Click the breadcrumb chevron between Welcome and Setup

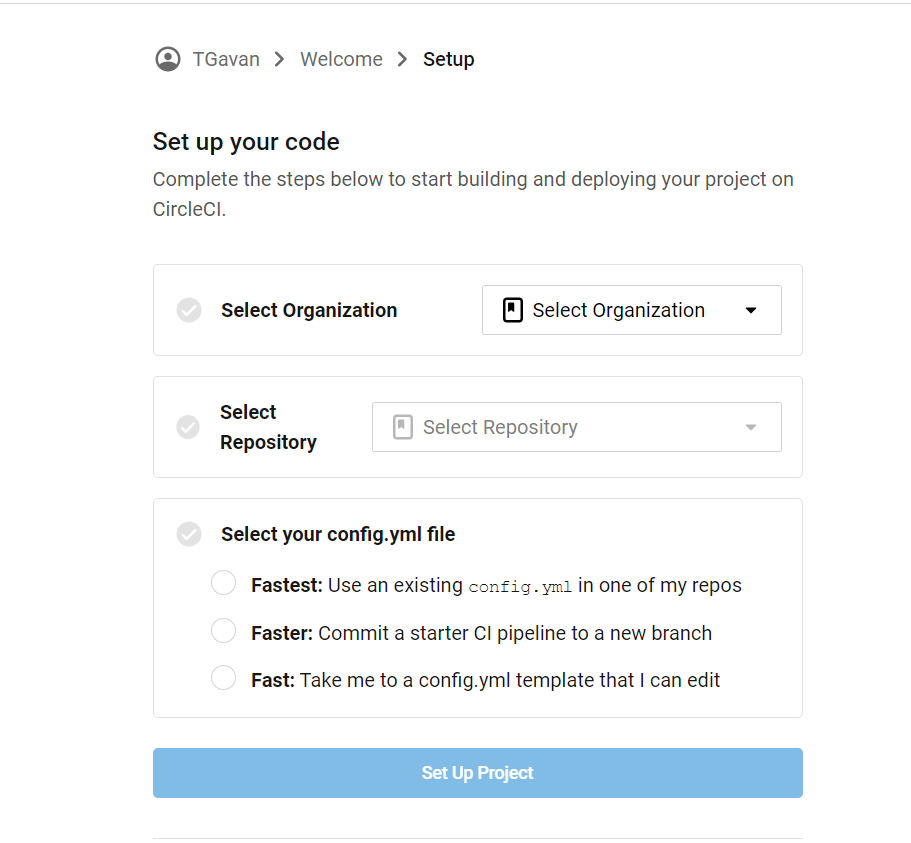click(x=403, y=59)
